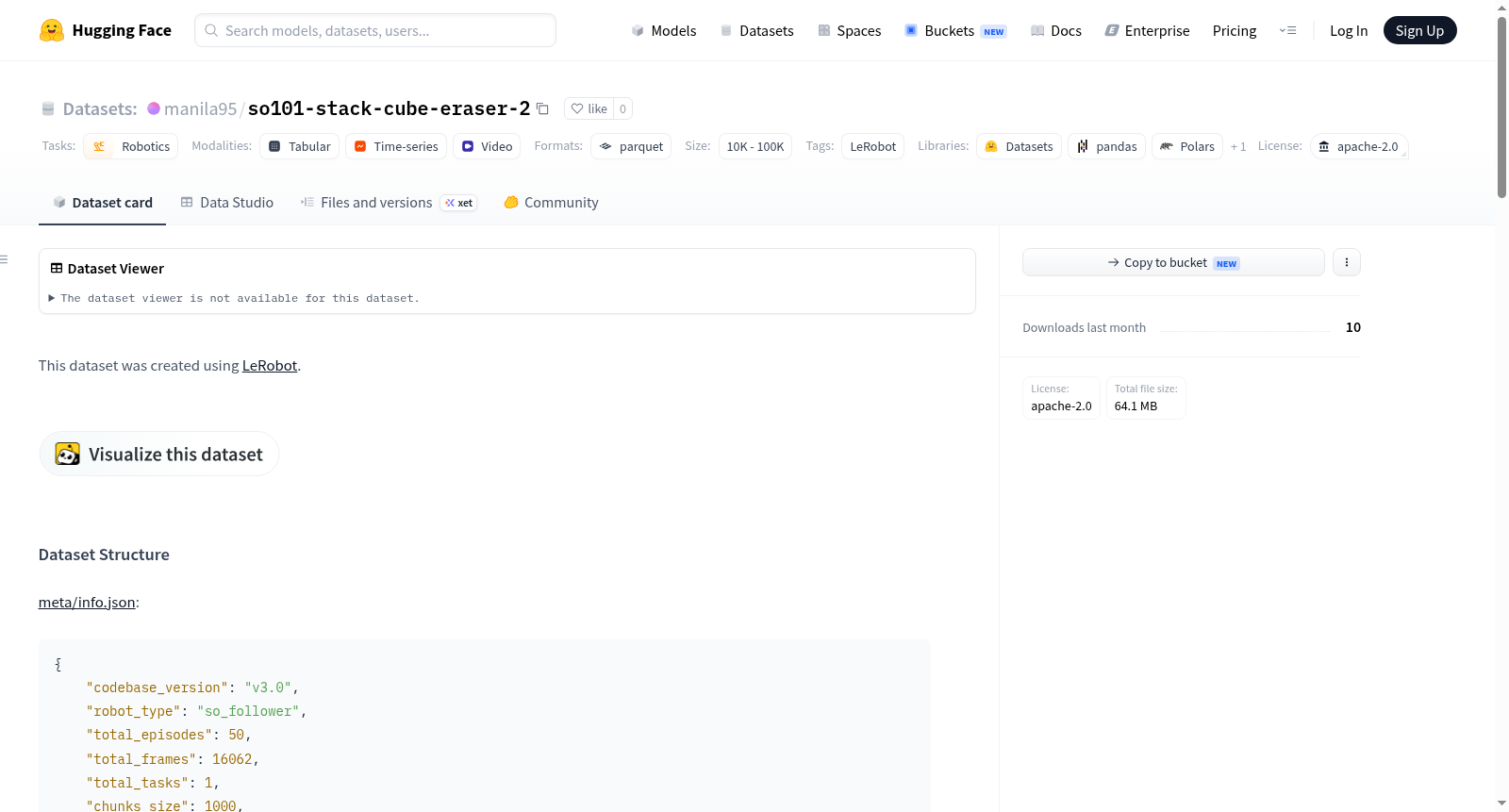The height and width of the screenshot is (812, 1509).
Task: Click the 10K - 100K size tag
Action: tap(754, 146)
